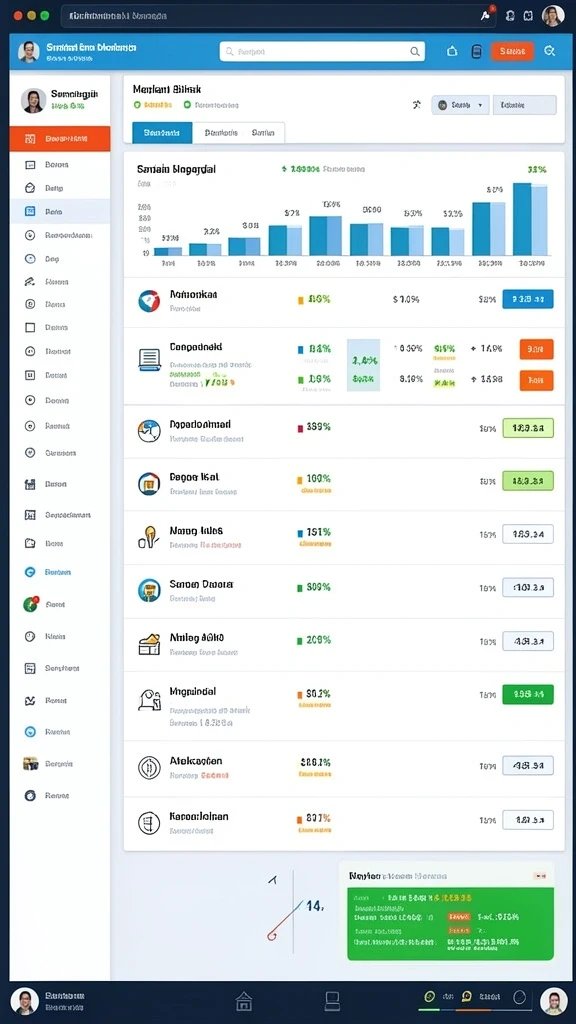The image size is (576, 1024).
Task: Focus the white search field in header
Action: pos(322,51)
